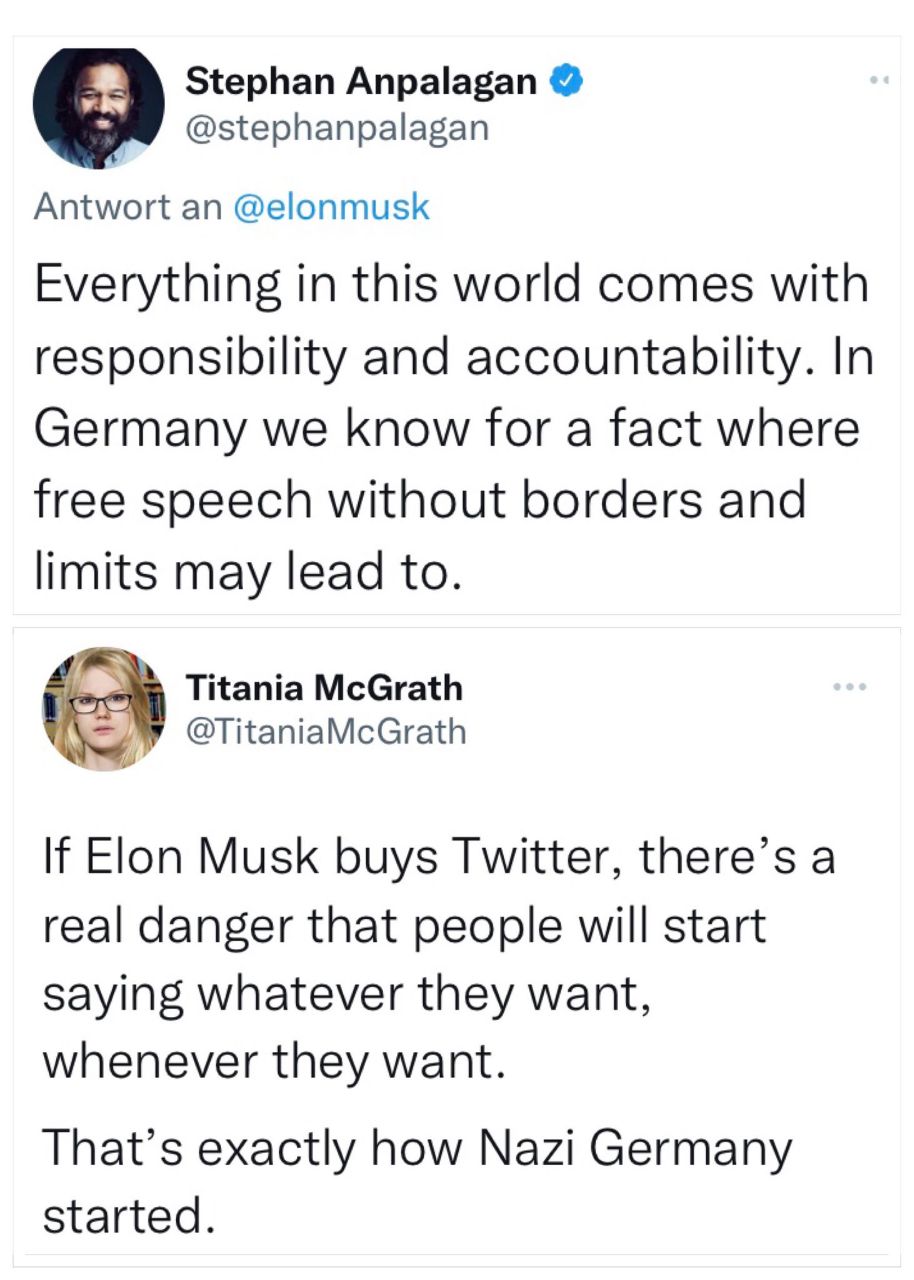This screenshot has height=1280, width=914.
Task: Open Stephan Anpalagan's profile picture
Action: [x=98, y=108]
